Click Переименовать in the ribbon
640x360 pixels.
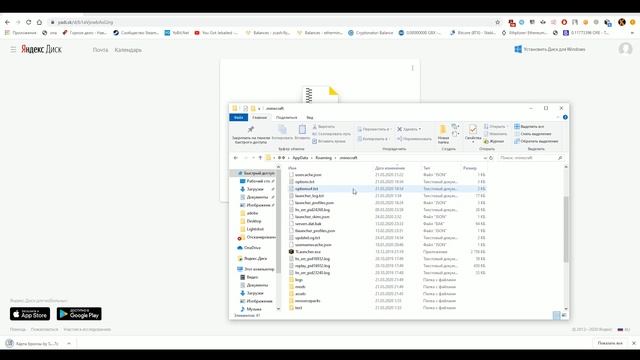414,139
